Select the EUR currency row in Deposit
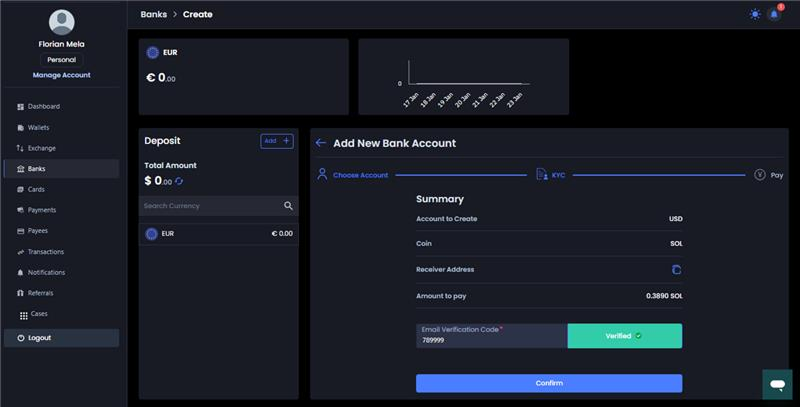The image size is (800, 407). [218, 234]
